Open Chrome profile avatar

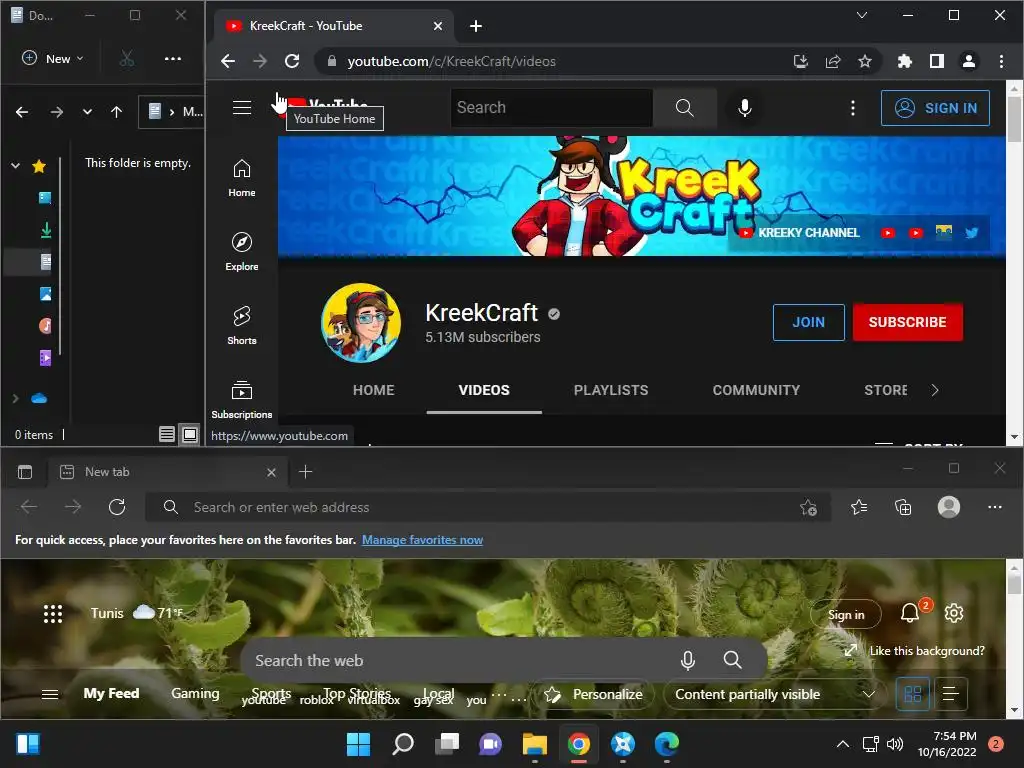968,61
